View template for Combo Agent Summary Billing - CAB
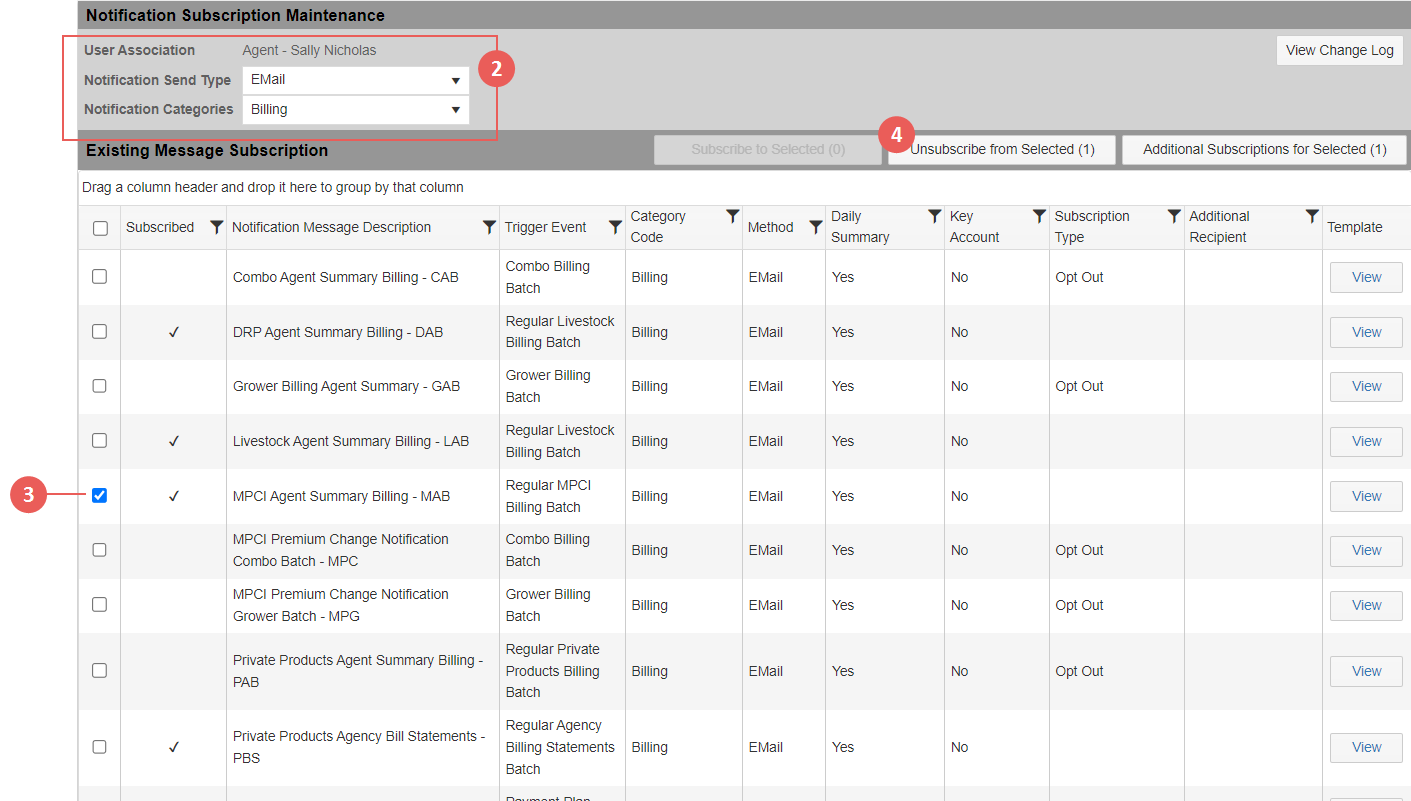The height and width of the screenshot is (801, 1411). click(1366, 277)
